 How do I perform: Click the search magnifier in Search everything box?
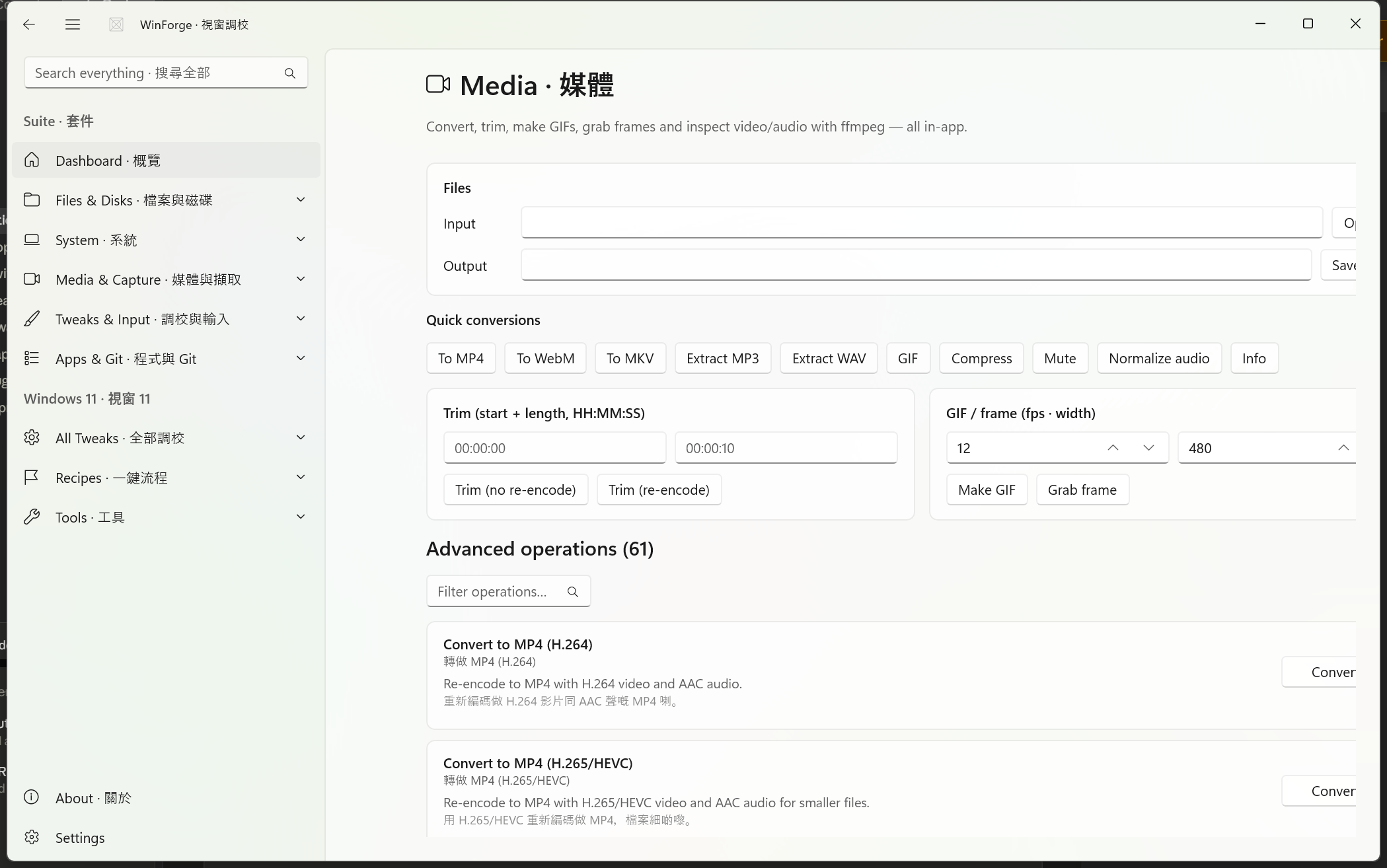(x=289, y=73)
